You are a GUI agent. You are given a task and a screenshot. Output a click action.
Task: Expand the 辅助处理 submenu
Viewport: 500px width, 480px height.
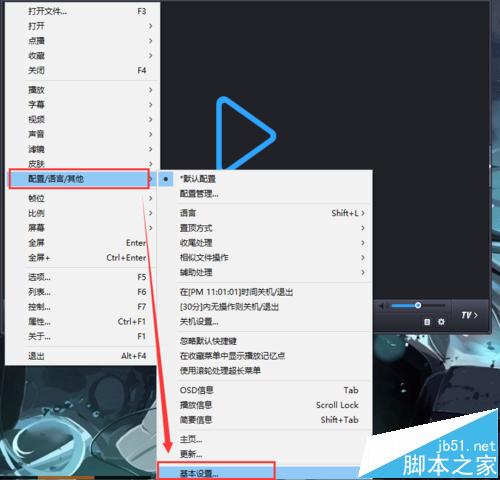(265, 272)
